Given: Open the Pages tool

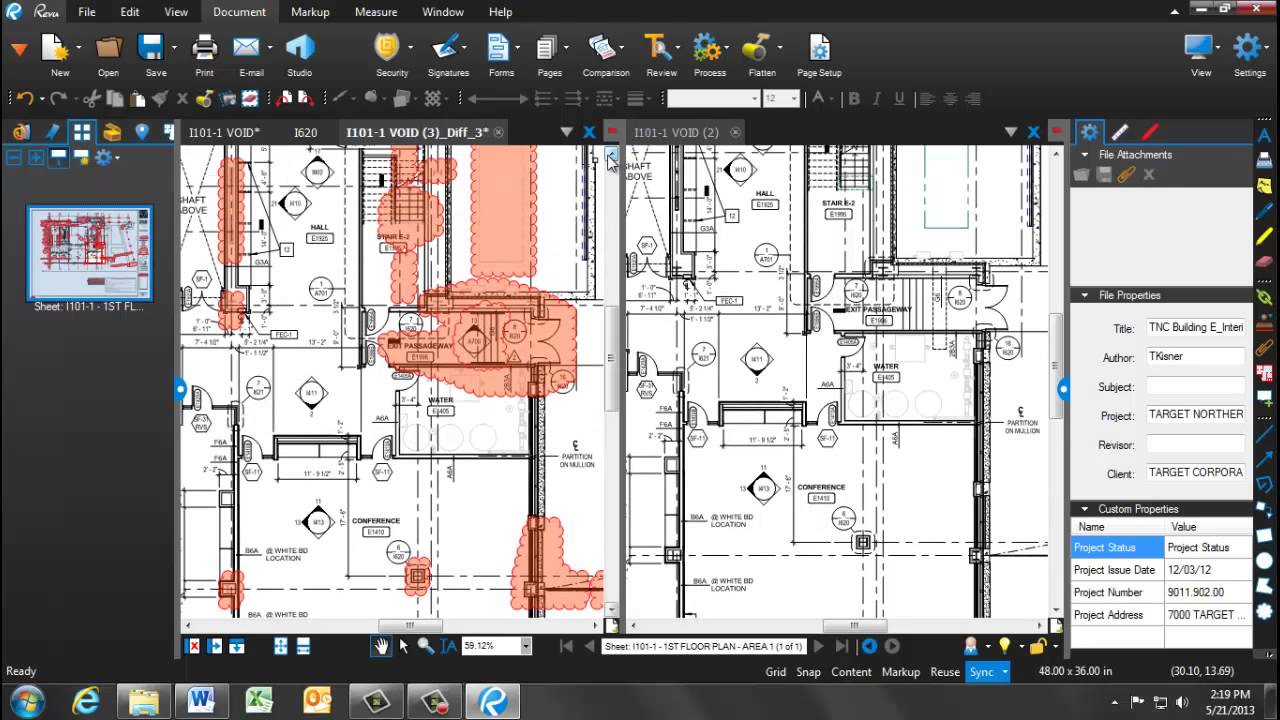Looking at the screenshot, I should [x=546, y=48].
